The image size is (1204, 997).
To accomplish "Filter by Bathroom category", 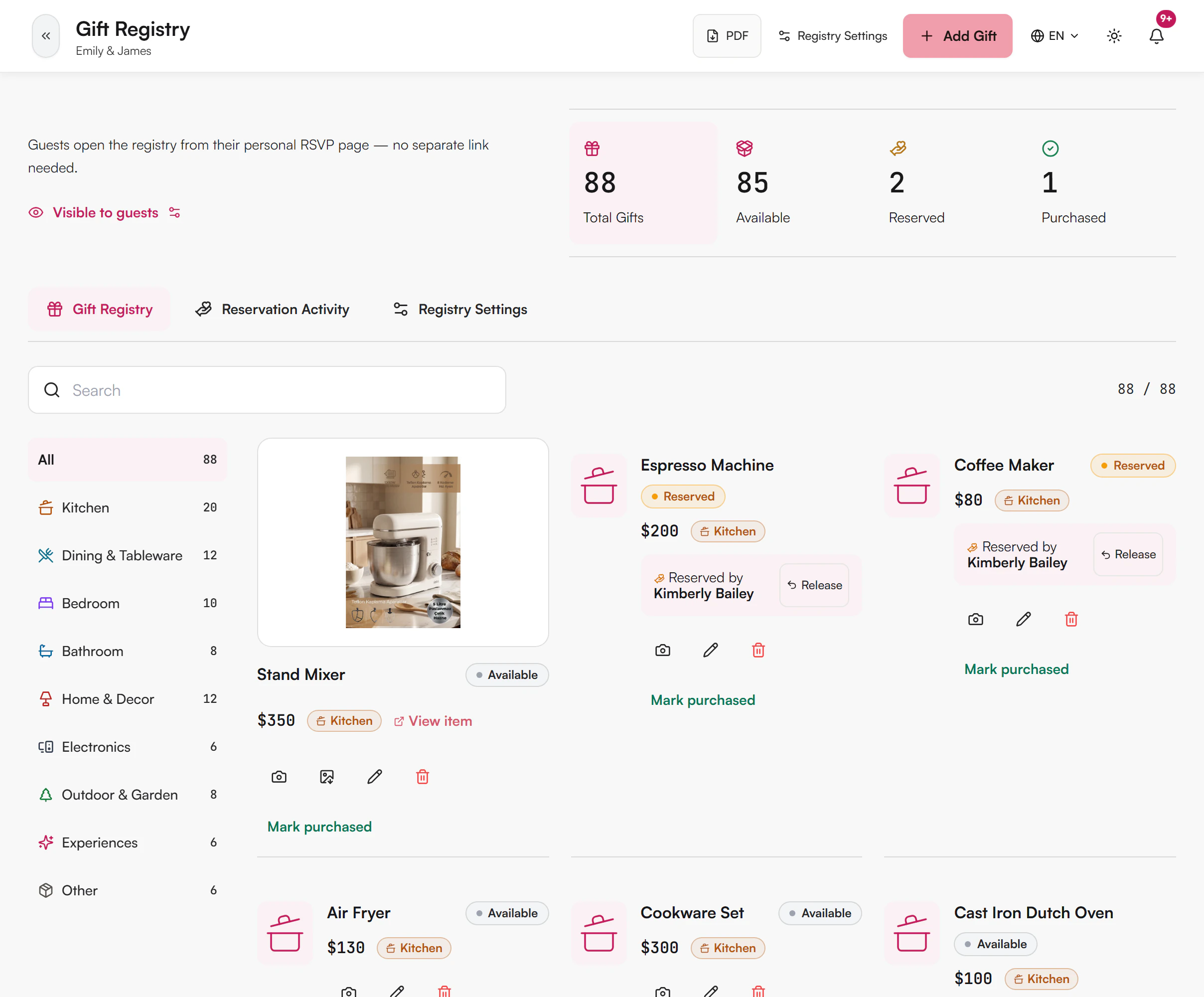I will click(127, 651).
